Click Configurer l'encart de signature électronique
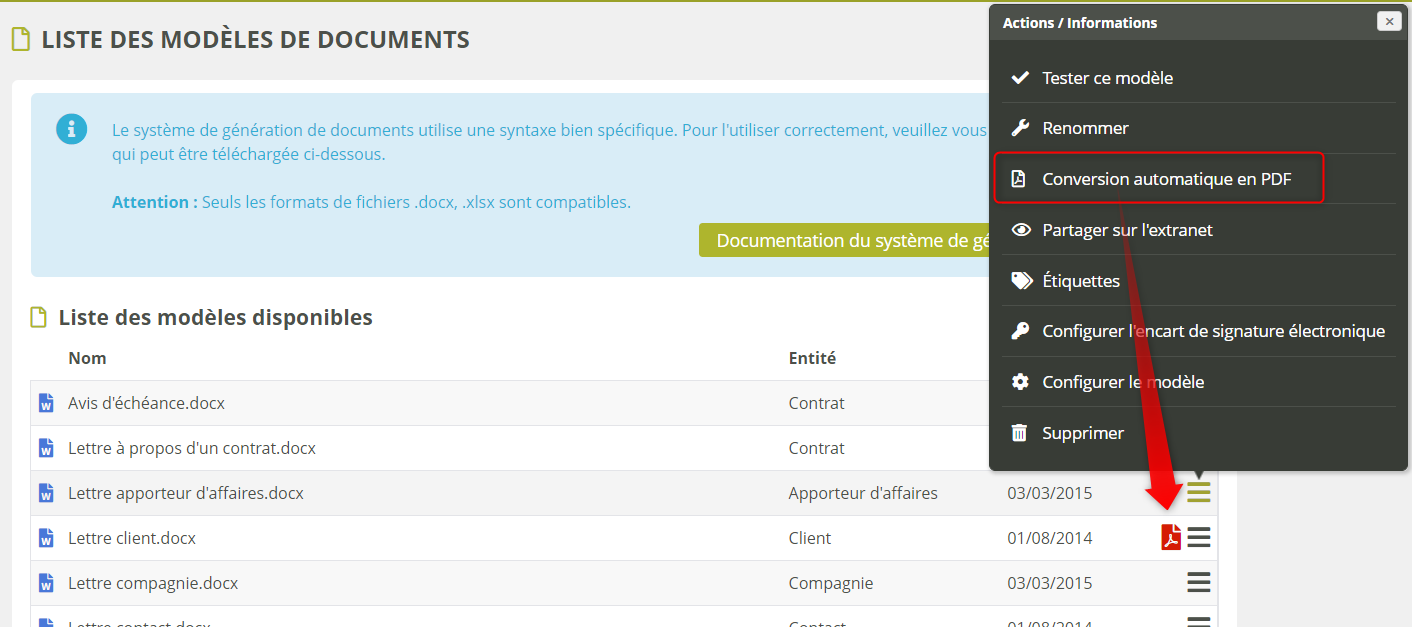This screenshot has width=1412, height=627. tap(1213, 331)
